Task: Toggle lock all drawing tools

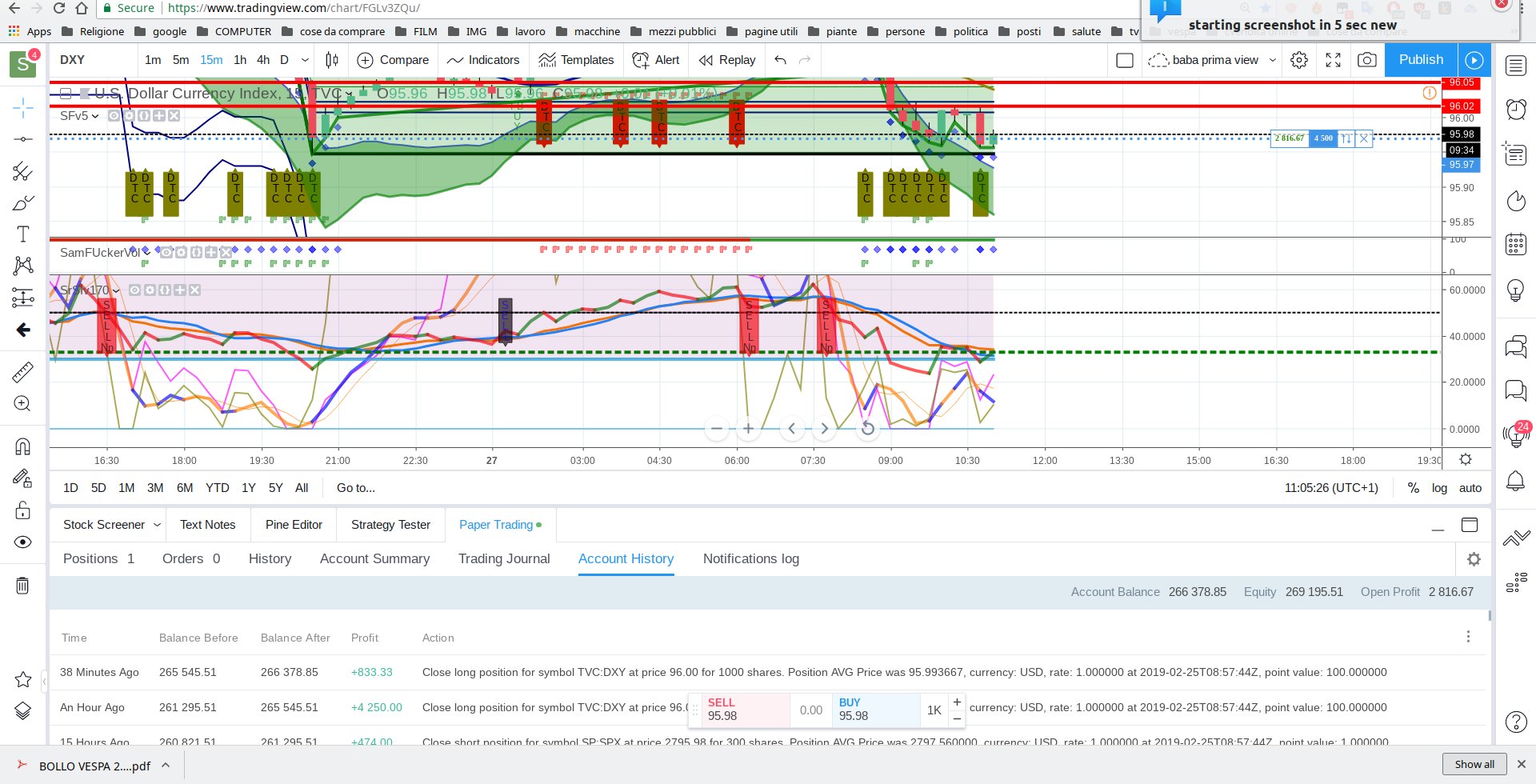Action: coord(23,510)
